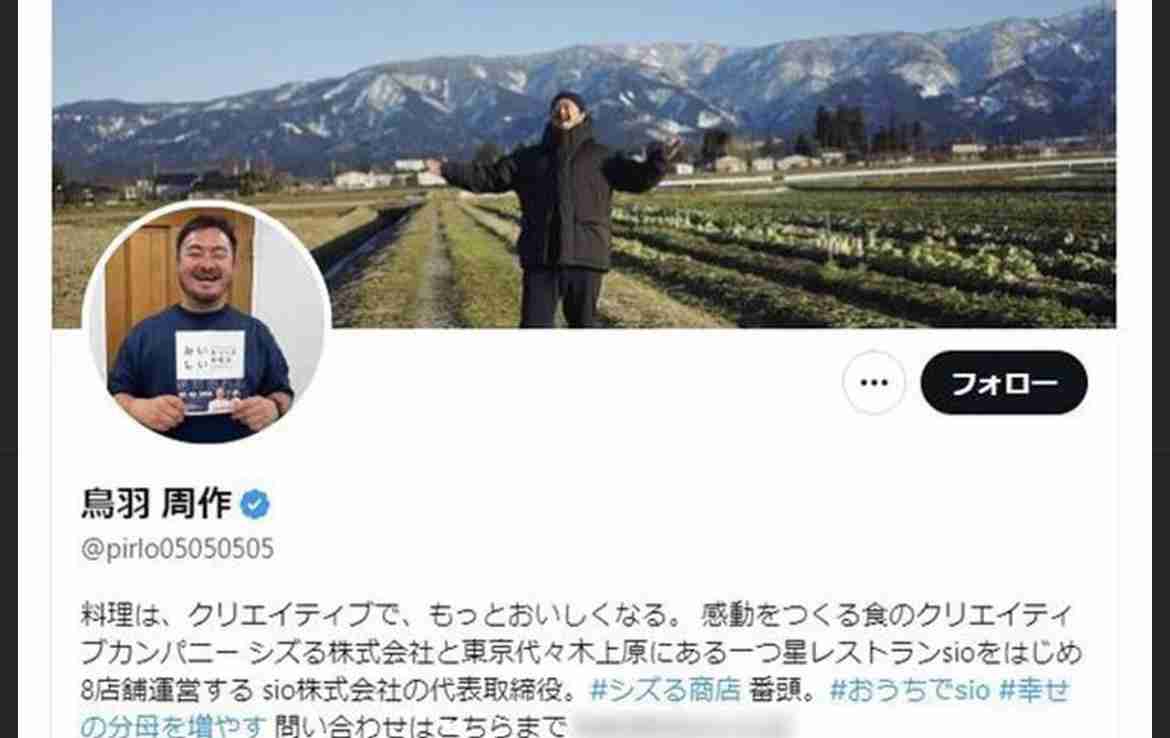Image resolution: width=1170 pixels, height=738 pixels.
Task: Open the header banner photo of the field
Action: coord(584,163)
